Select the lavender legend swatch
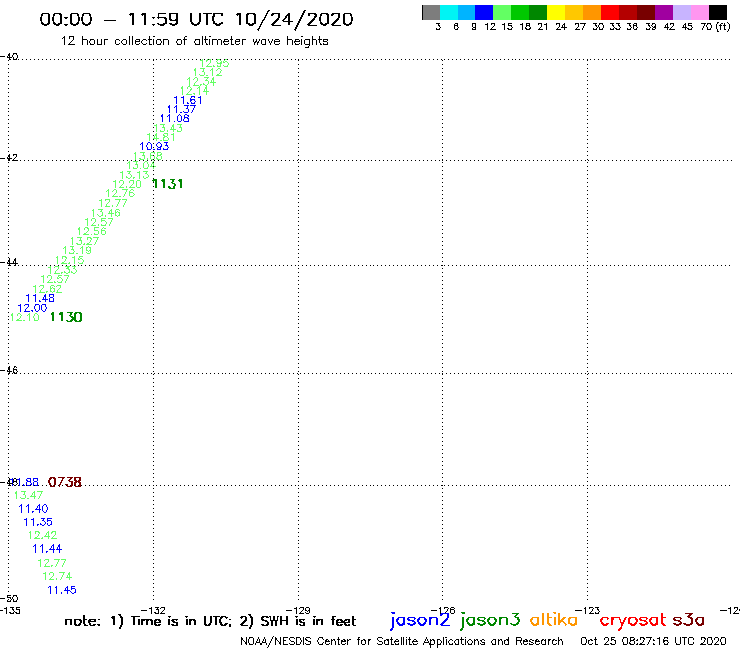740x650 pixels. (681, 12)
